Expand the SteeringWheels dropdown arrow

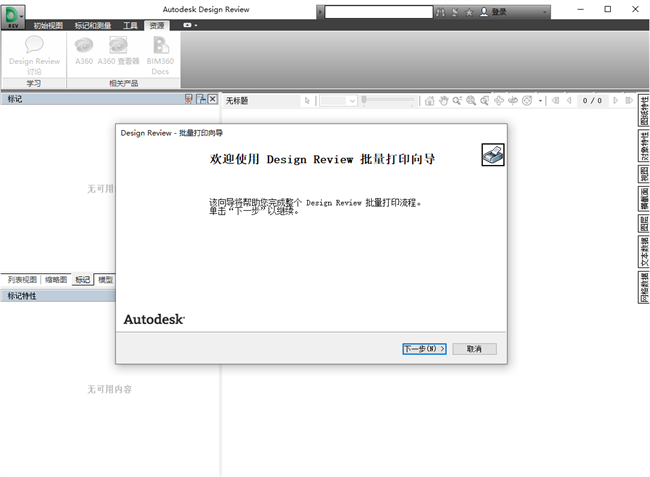point(540,101)
